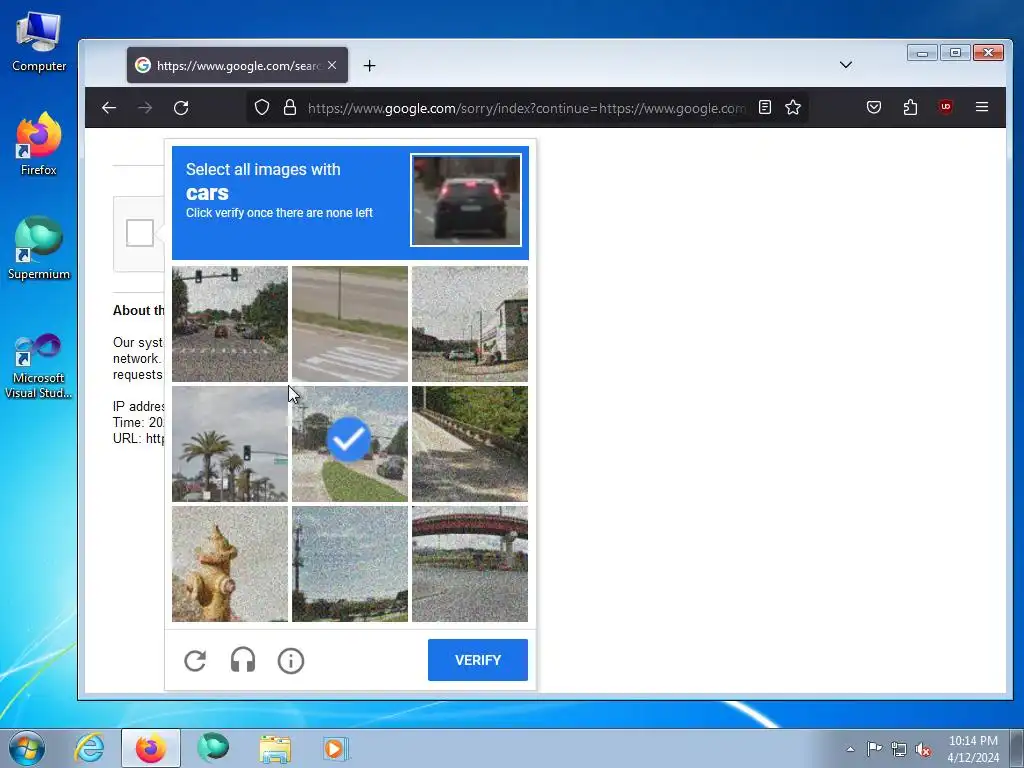Launch Internet Explorer from taskbar
The width and height of the screenshot is (1024, 768).
(89, 748)
